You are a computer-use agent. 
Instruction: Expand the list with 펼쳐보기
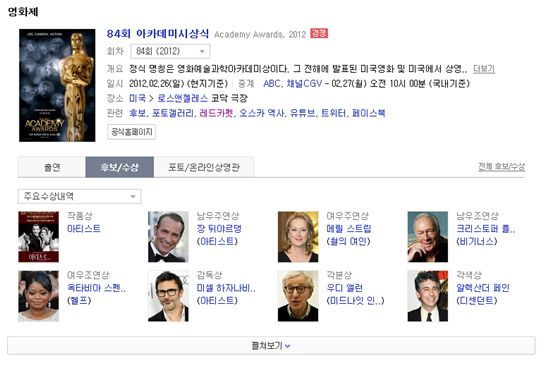[x=271, y=346]
